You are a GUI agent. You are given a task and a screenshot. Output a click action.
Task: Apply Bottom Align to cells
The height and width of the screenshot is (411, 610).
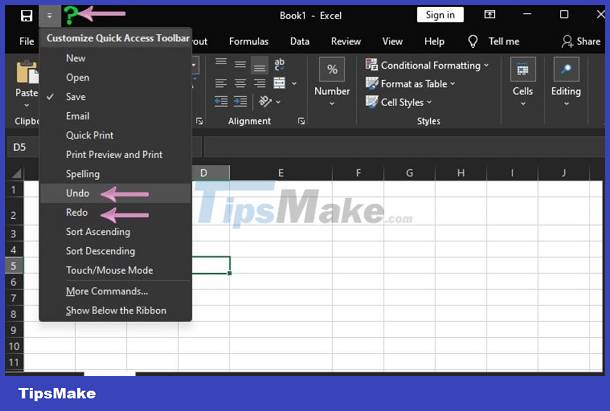click(259, 65)
